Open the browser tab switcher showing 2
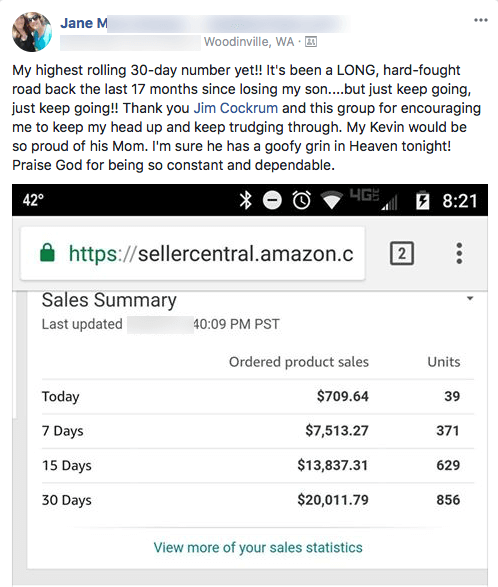The width and height of the screenshot is (498, 587). 402,253
